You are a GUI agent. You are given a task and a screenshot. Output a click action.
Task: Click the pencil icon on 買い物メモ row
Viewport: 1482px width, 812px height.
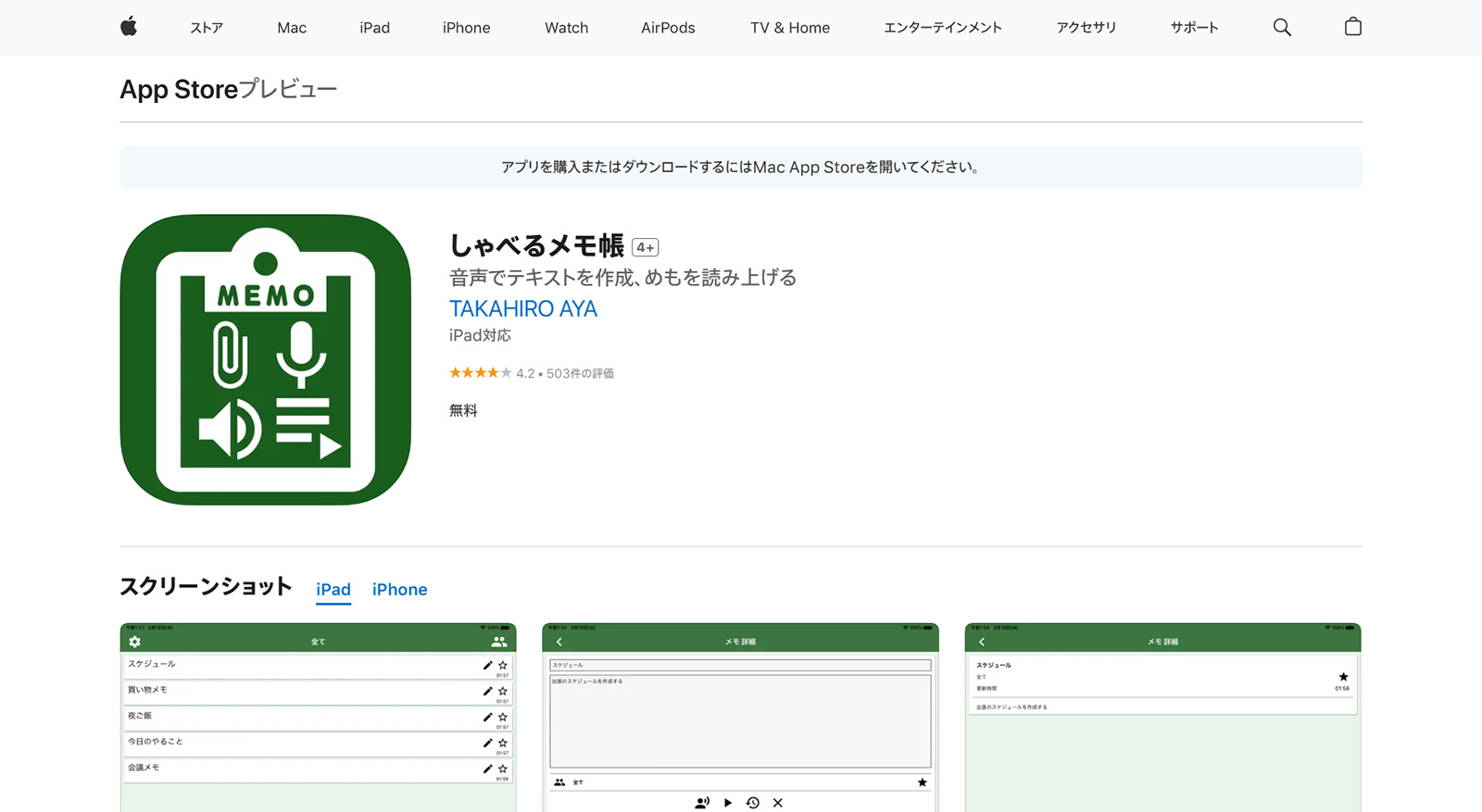point(488,691)
